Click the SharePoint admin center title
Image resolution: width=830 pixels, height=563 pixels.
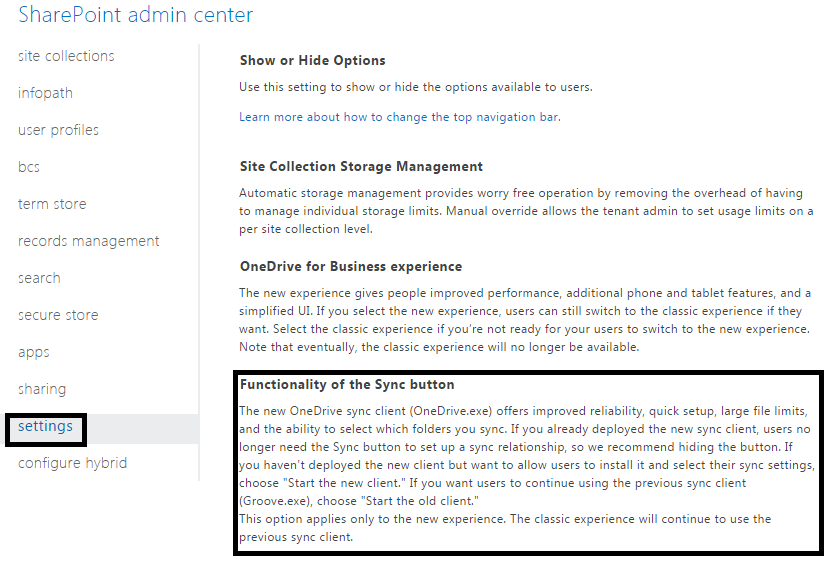click(135, 15)
